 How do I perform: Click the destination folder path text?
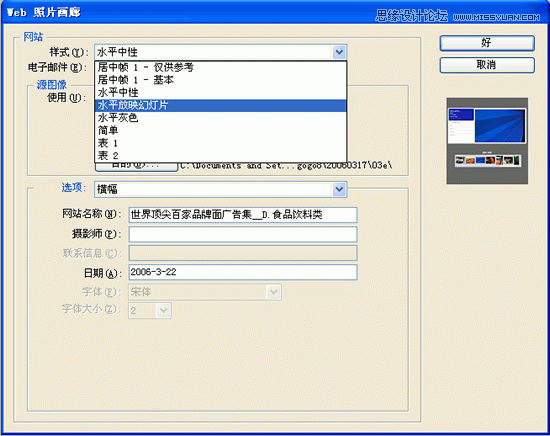pyautogui.click(x=286, y=166)
